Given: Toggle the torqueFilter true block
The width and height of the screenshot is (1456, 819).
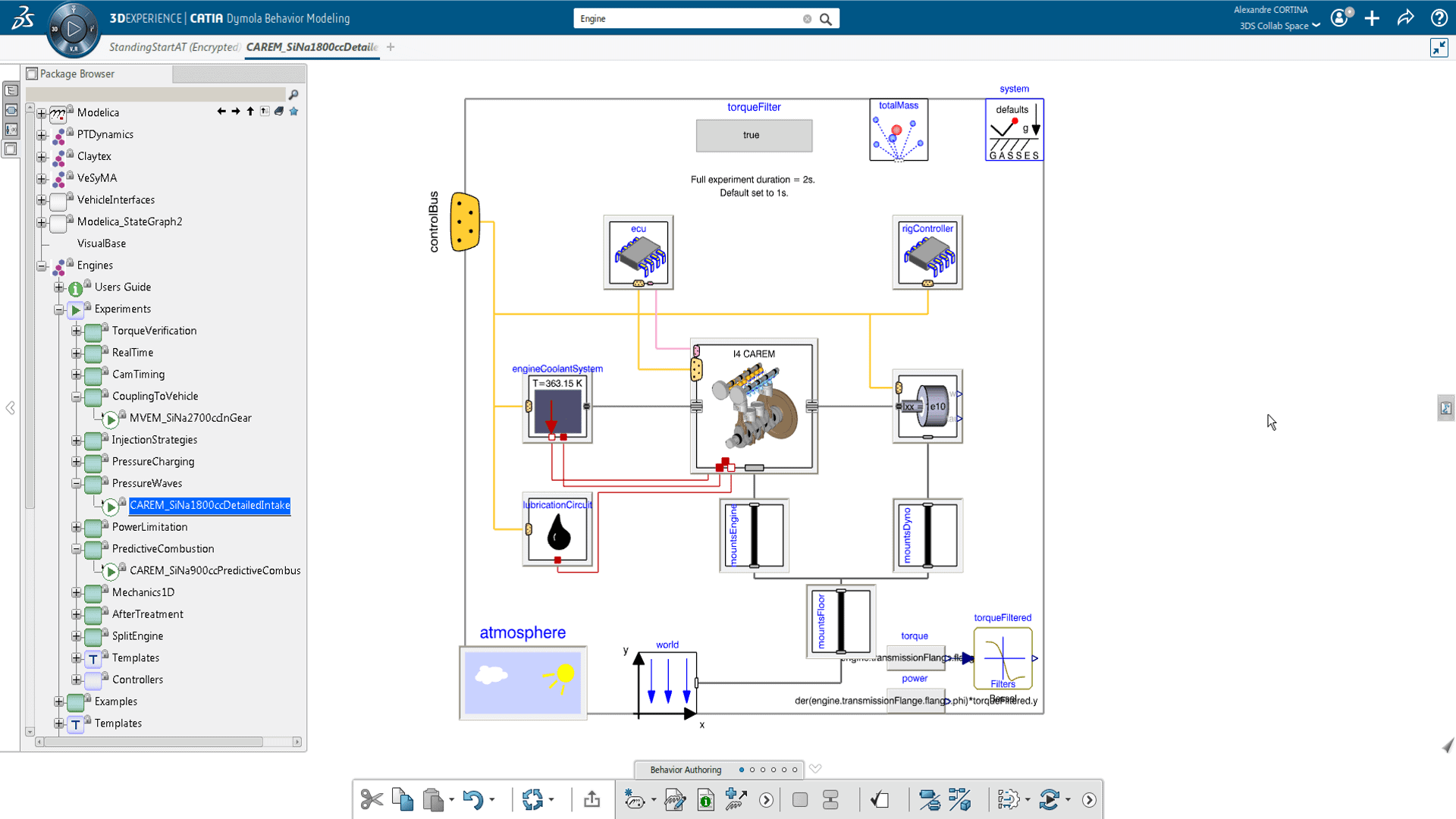Looking at the screenshot, I should (x=754, y=135).
